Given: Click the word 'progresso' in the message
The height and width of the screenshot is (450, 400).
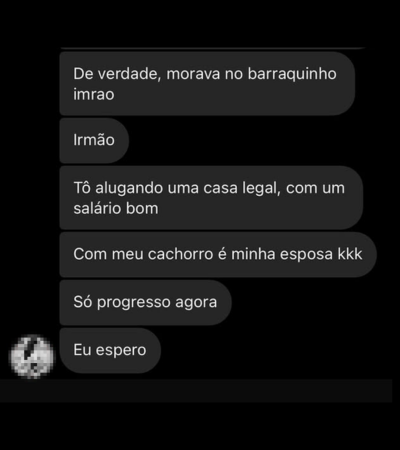Looking at the screenshot, I should tap(134, 303).
